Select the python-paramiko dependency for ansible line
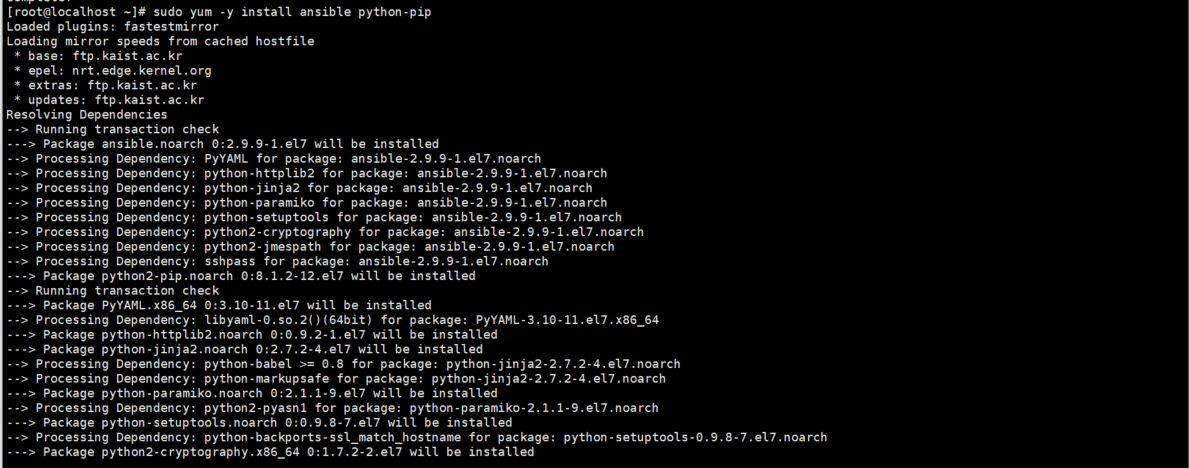This screenshot has height=468, width=1189. point(306,203)
